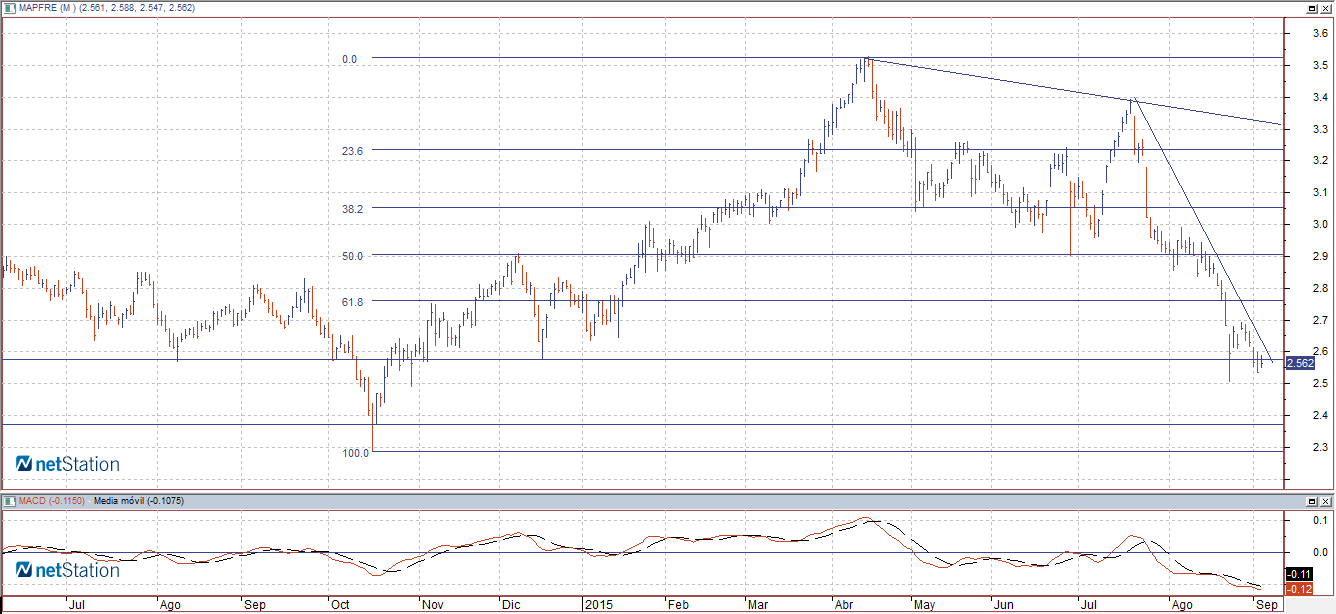
Task: Click the MAPFRE chart panel icon
Action: [x=10, y=7]
